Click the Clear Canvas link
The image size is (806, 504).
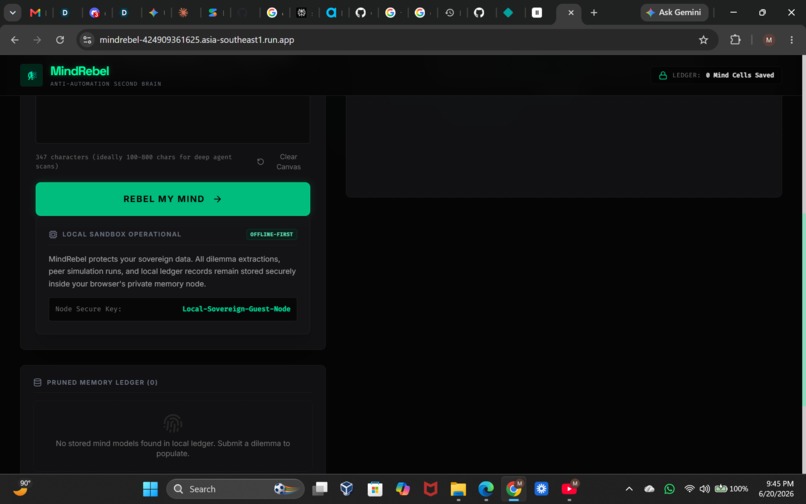[x=288, y=161]
